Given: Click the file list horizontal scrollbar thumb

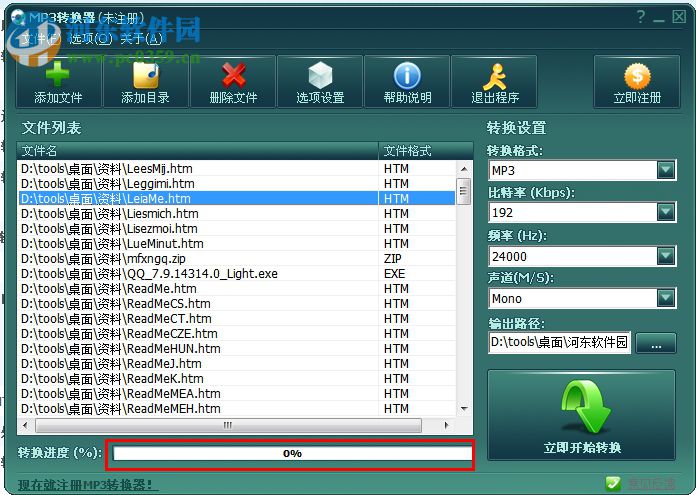Looking at the screenshot, I should click(228, 425).
